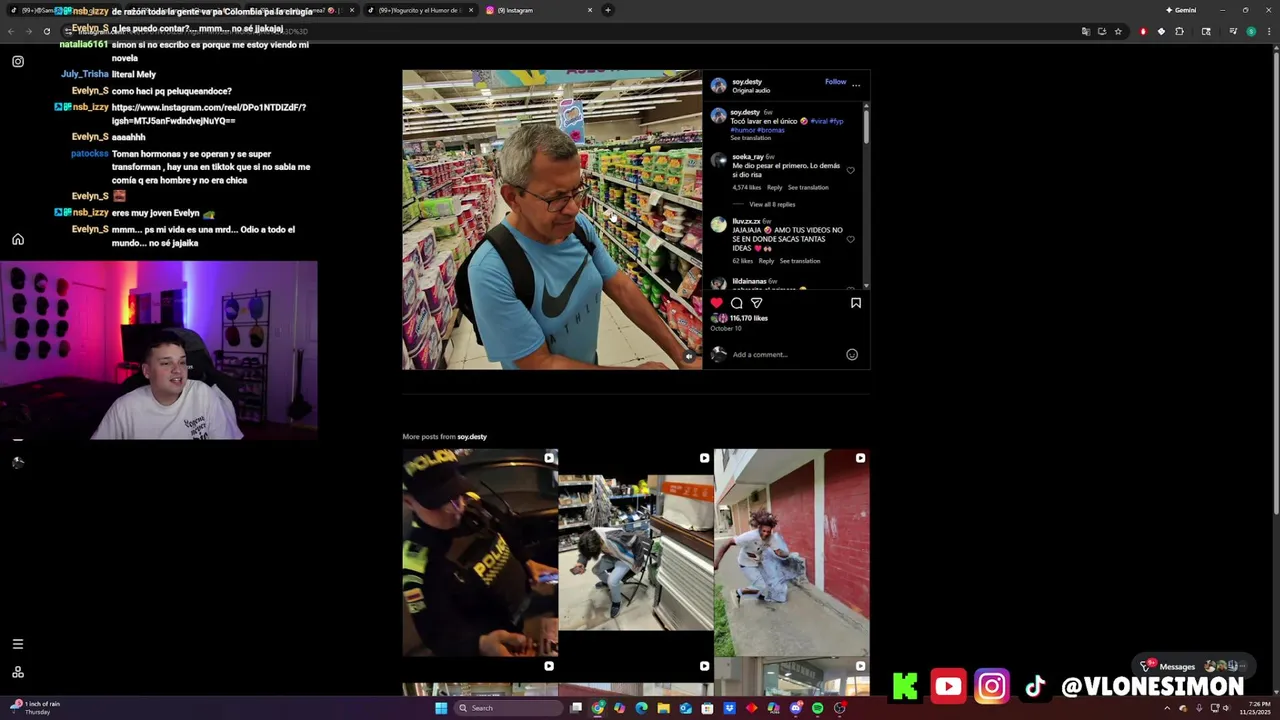Open Spotify from taskbar
Screen dimensions: 1280x720
[818, 708]
